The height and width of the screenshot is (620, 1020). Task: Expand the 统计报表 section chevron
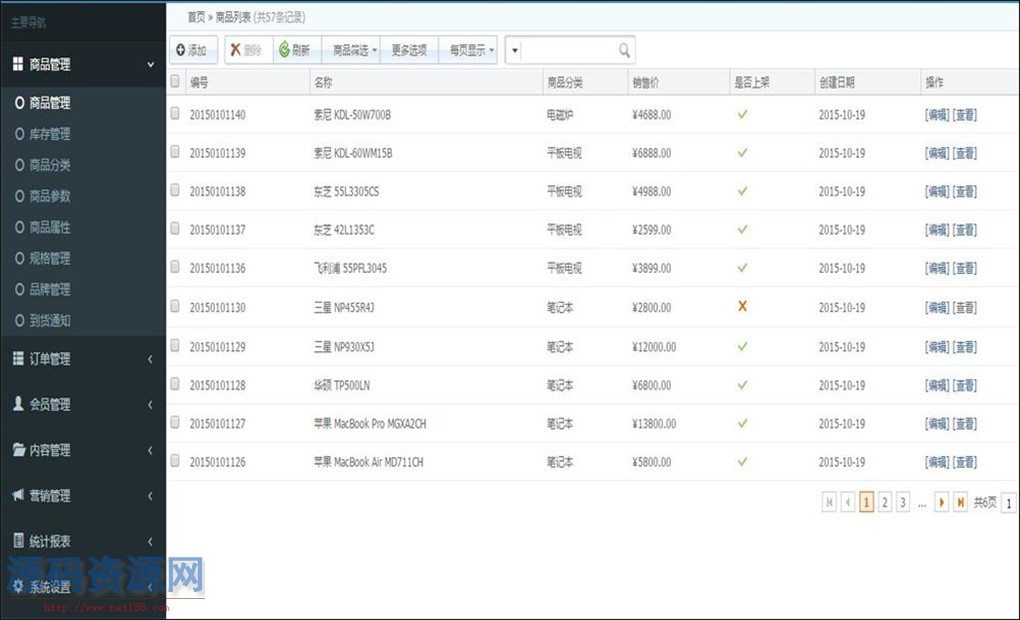(x=150, y=541)
